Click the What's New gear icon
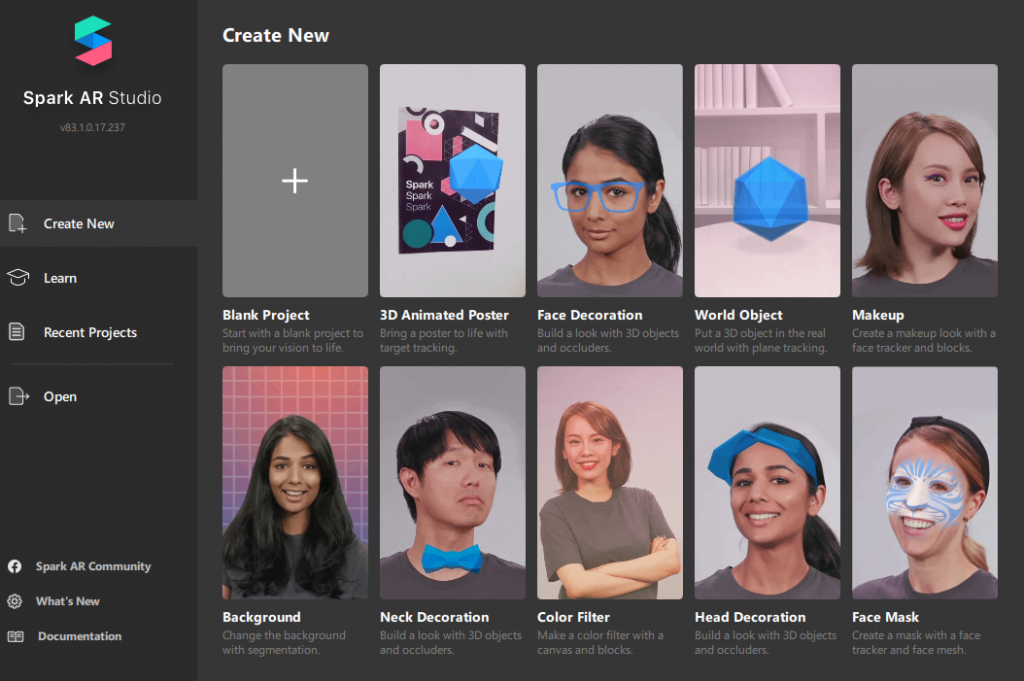This screenshot has height=681, width=1024. click(15, 601)
